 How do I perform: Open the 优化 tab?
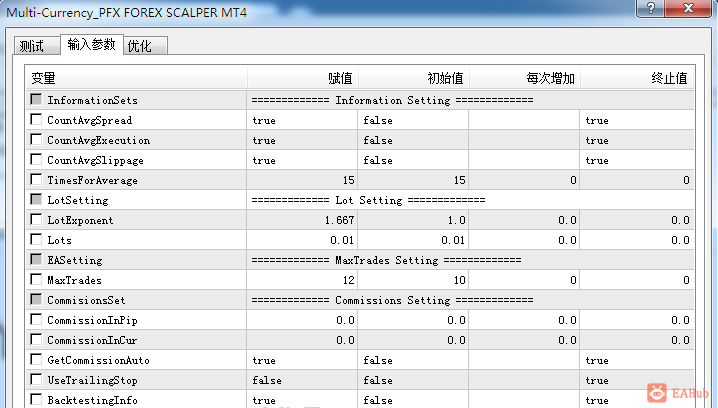(x=145, y=46)
